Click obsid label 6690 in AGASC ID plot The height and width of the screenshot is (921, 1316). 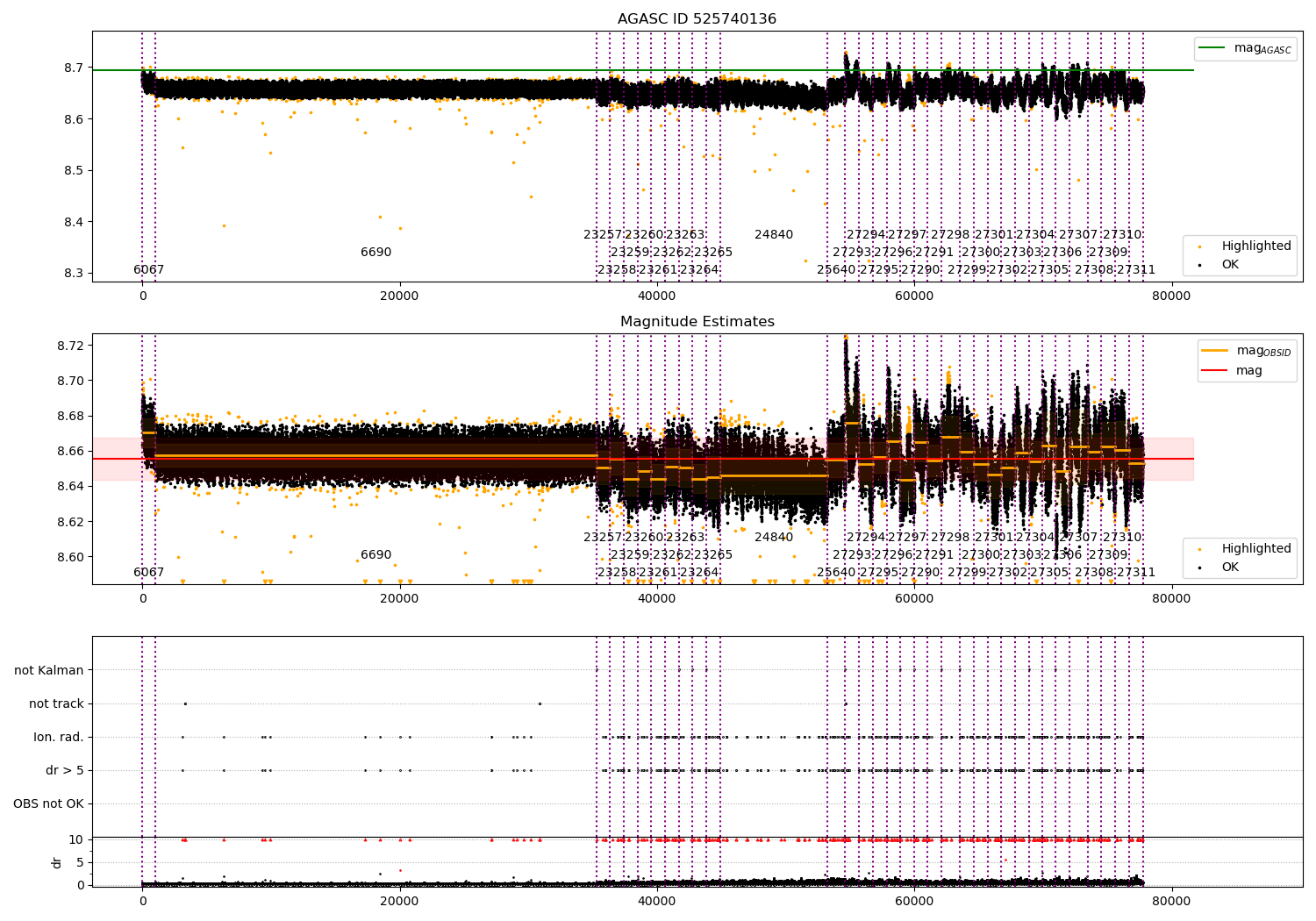click(x=376, y=252)
